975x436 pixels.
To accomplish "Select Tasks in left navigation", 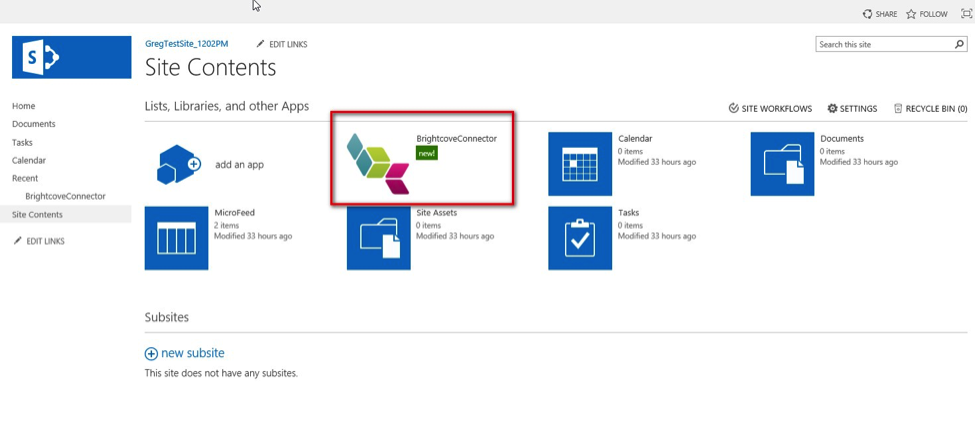I will (22, 142).
